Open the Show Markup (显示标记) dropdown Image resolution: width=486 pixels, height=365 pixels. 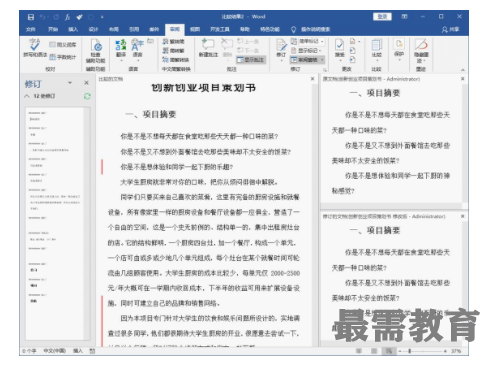click(x=306, y=51)
